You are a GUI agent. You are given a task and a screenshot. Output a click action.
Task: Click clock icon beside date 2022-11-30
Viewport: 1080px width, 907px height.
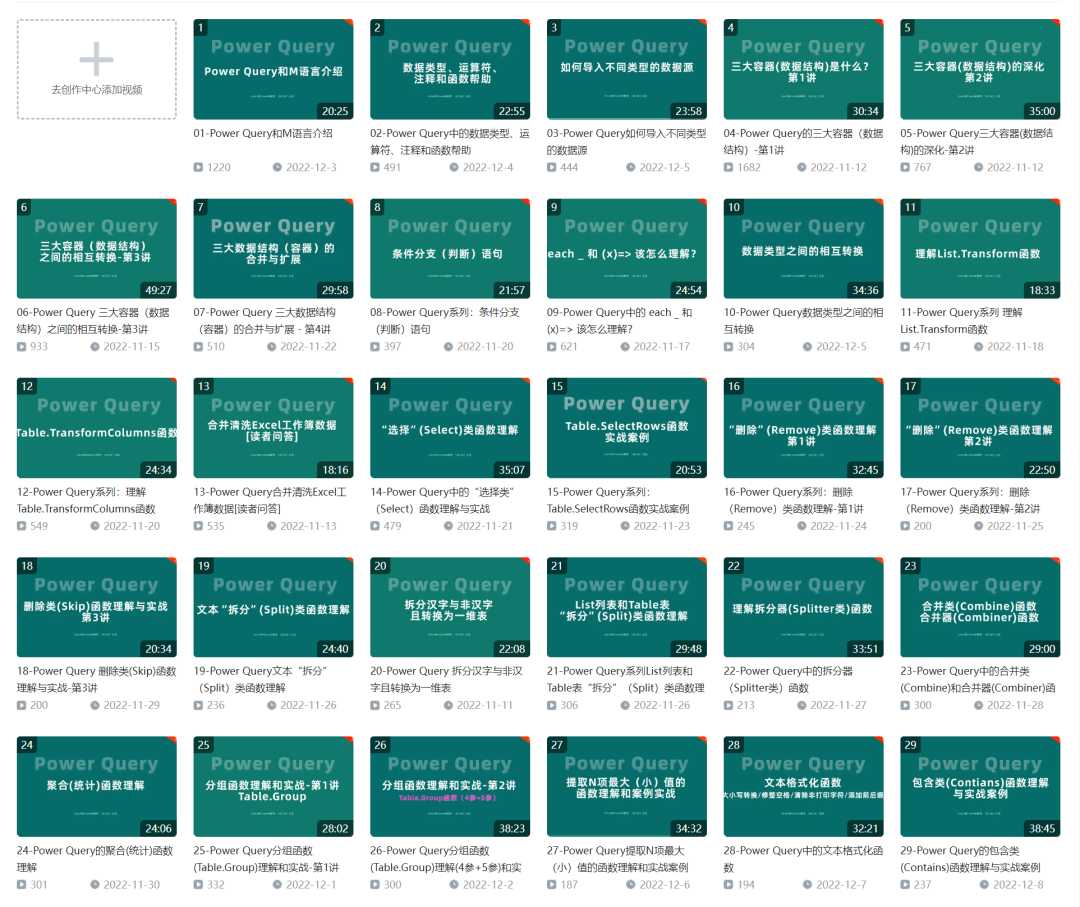pos(95,885)
